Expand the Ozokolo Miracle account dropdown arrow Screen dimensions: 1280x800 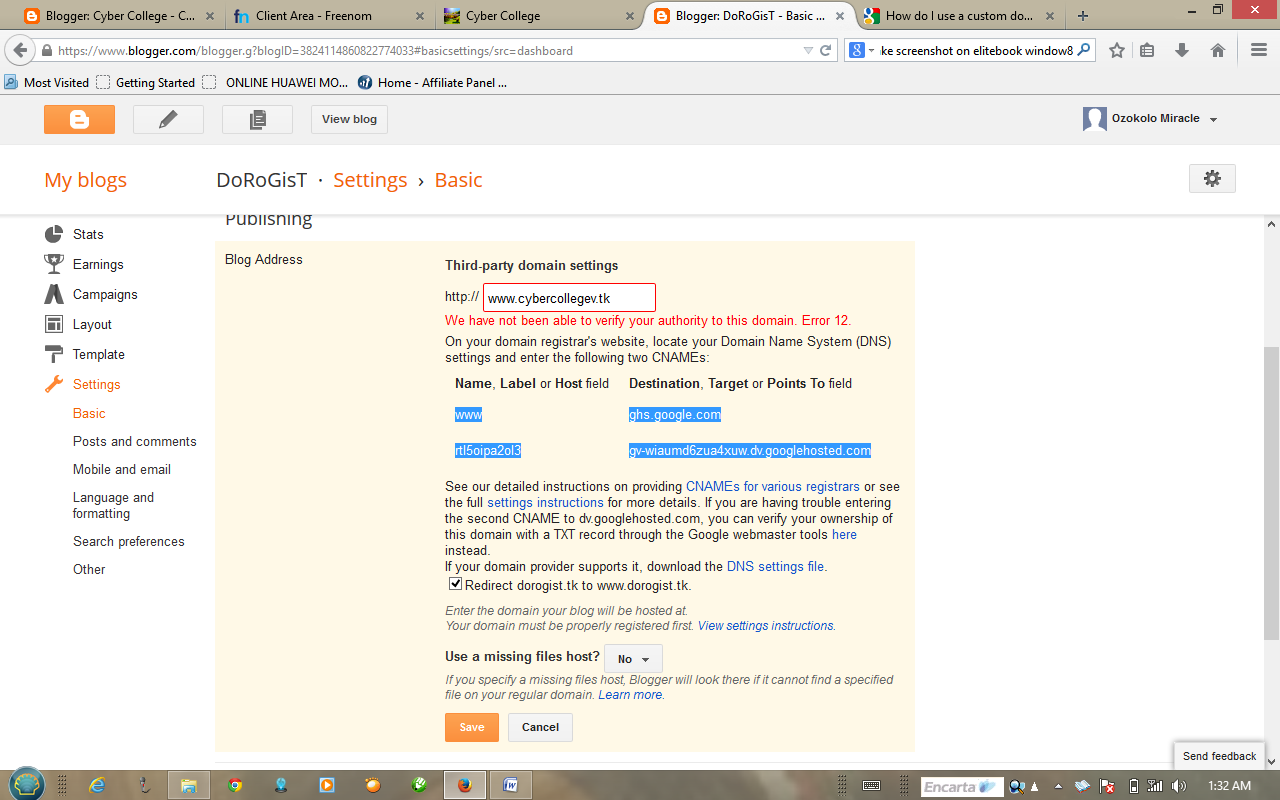1214,120
